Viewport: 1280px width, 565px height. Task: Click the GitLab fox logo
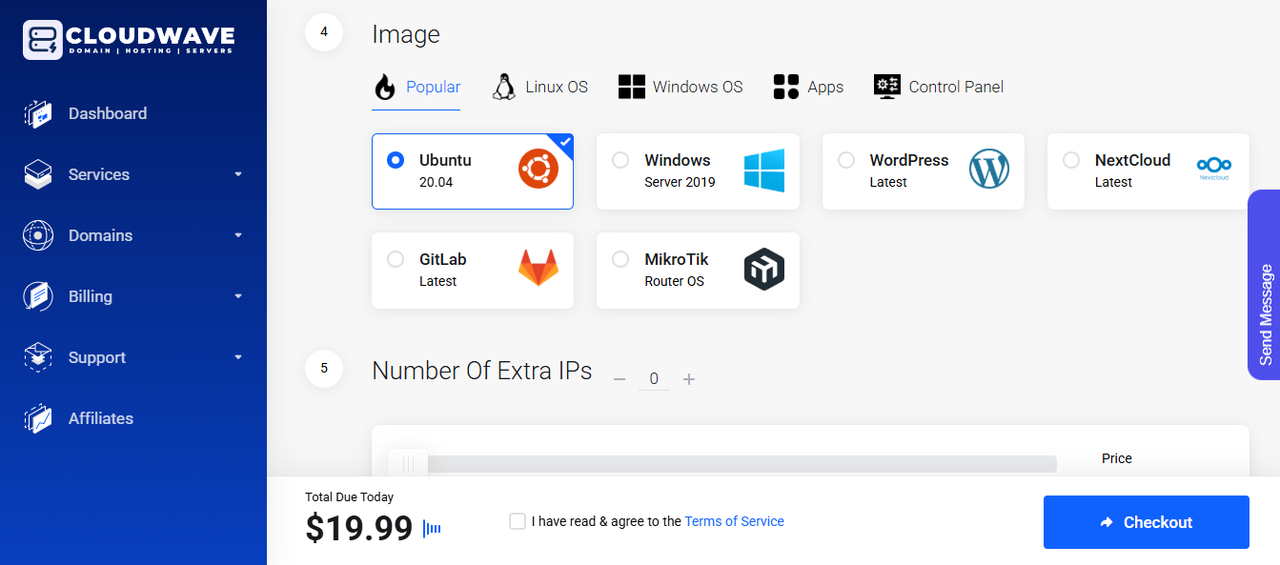(x=538, y=269)
